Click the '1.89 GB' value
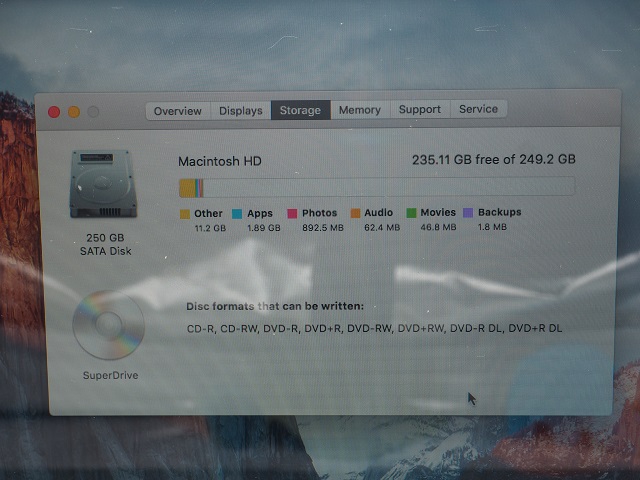This screenshot has width=640, height=480. [264, 228]
